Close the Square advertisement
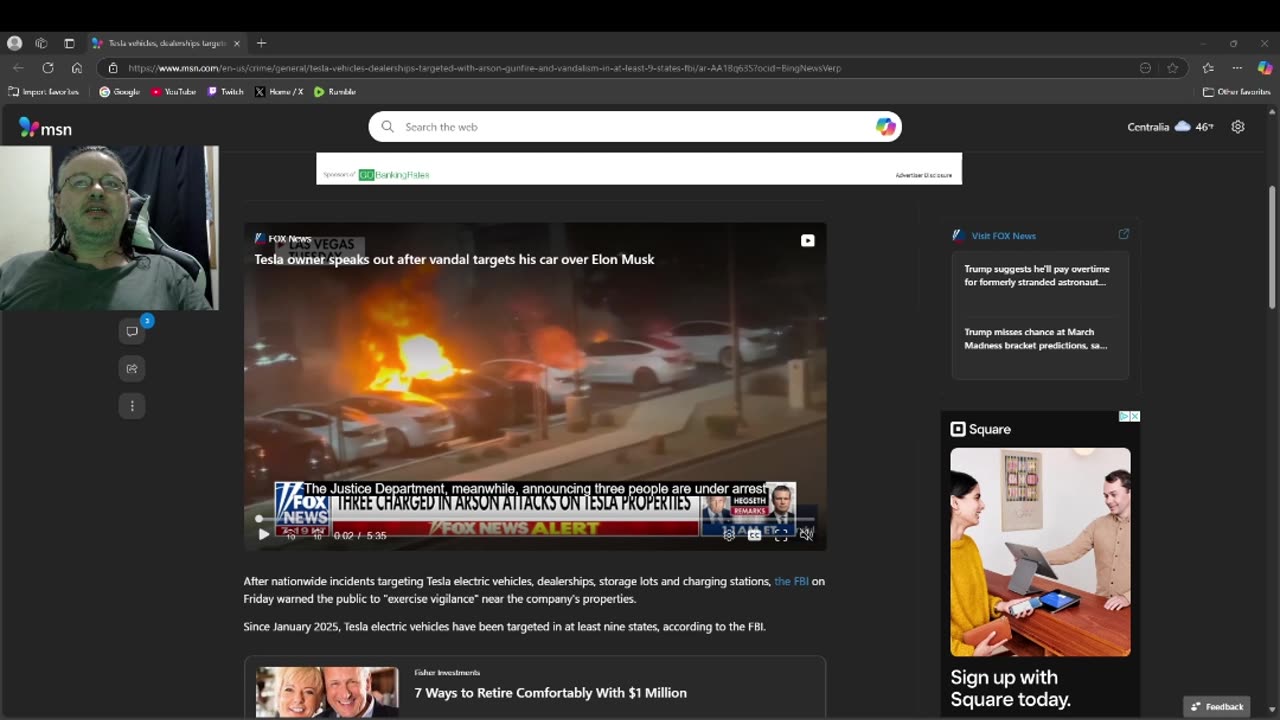 coord(1135,416)
